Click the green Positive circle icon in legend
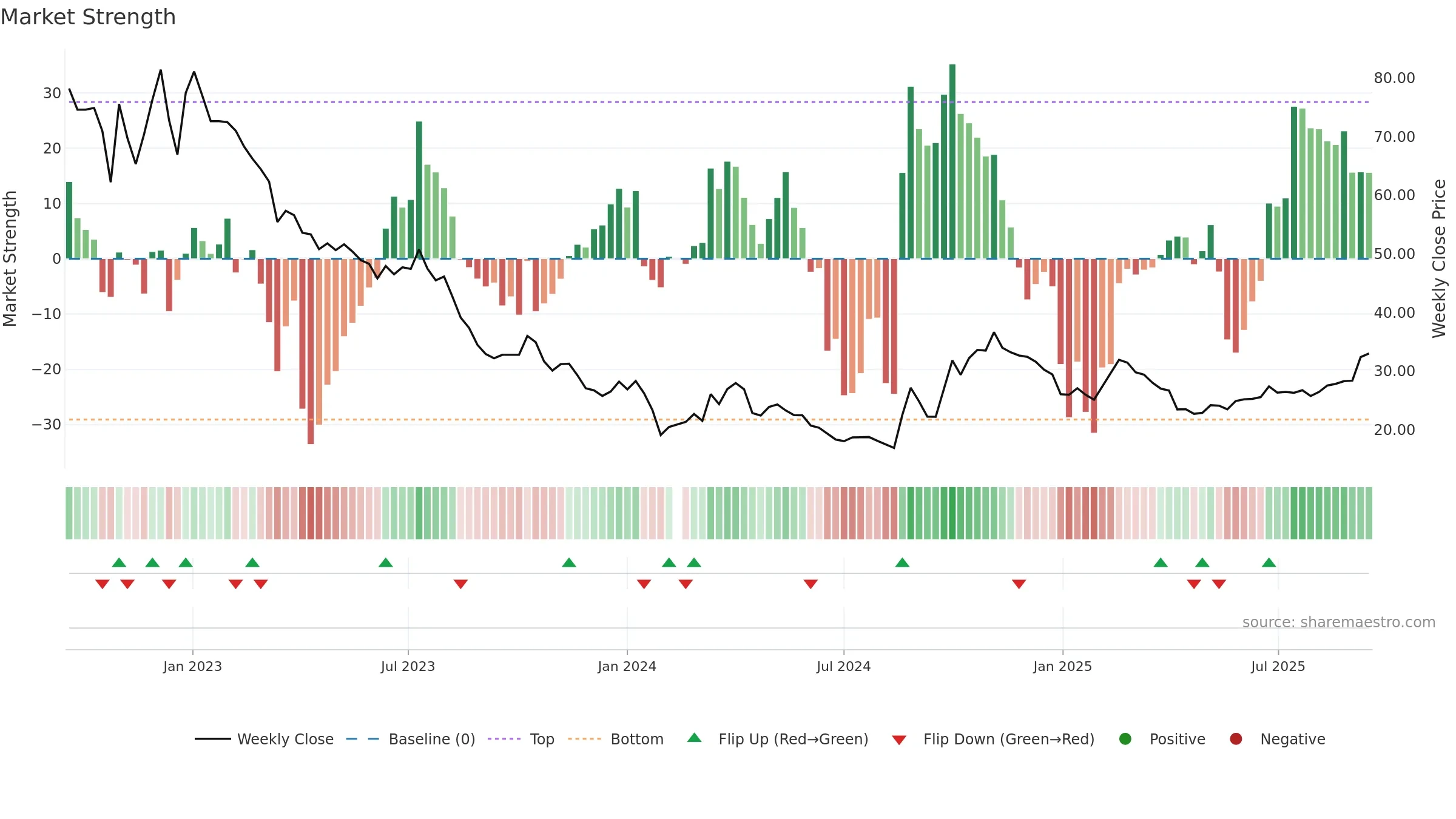The image size is (1456, 819). click(1125, 739)
